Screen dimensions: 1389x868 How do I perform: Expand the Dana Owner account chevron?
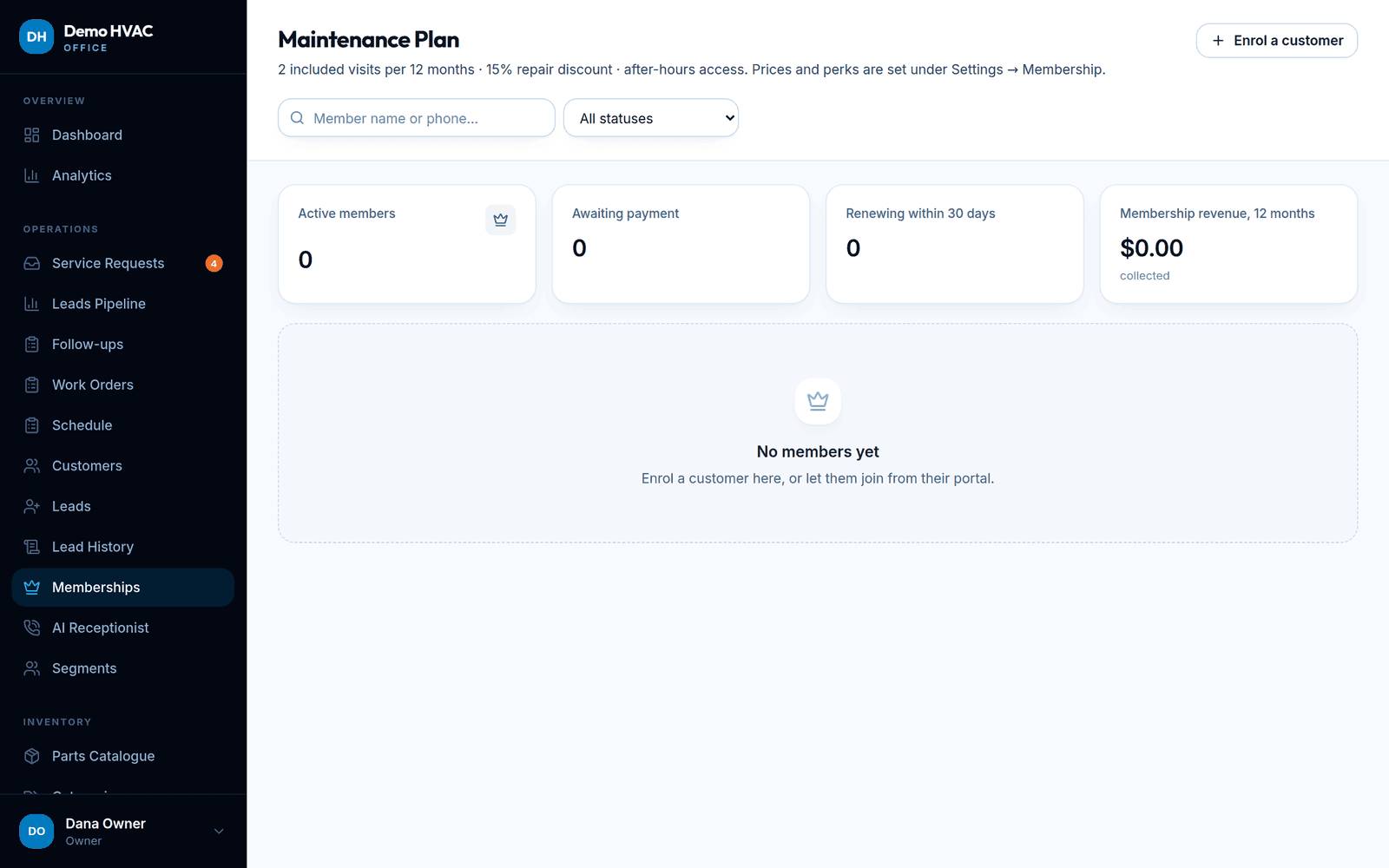[x=219, y=832]
